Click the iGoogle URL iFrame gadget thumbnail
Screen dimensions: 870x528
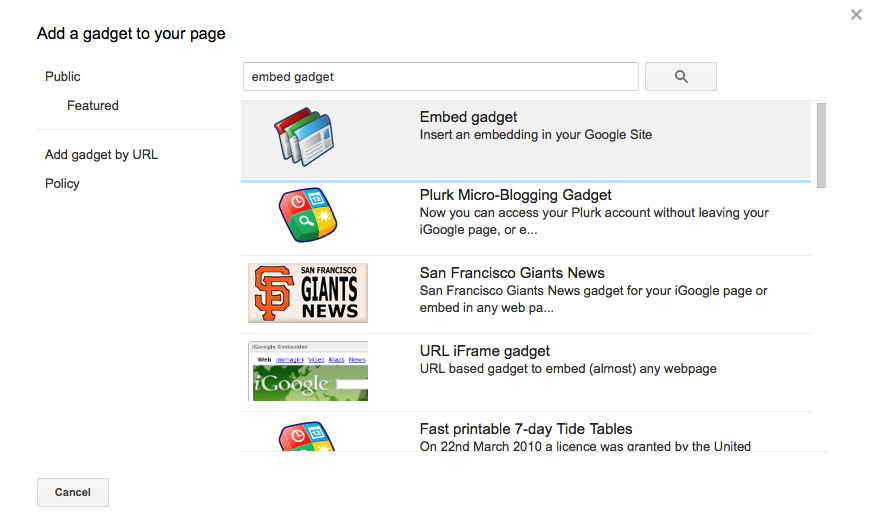coord(308,371)
